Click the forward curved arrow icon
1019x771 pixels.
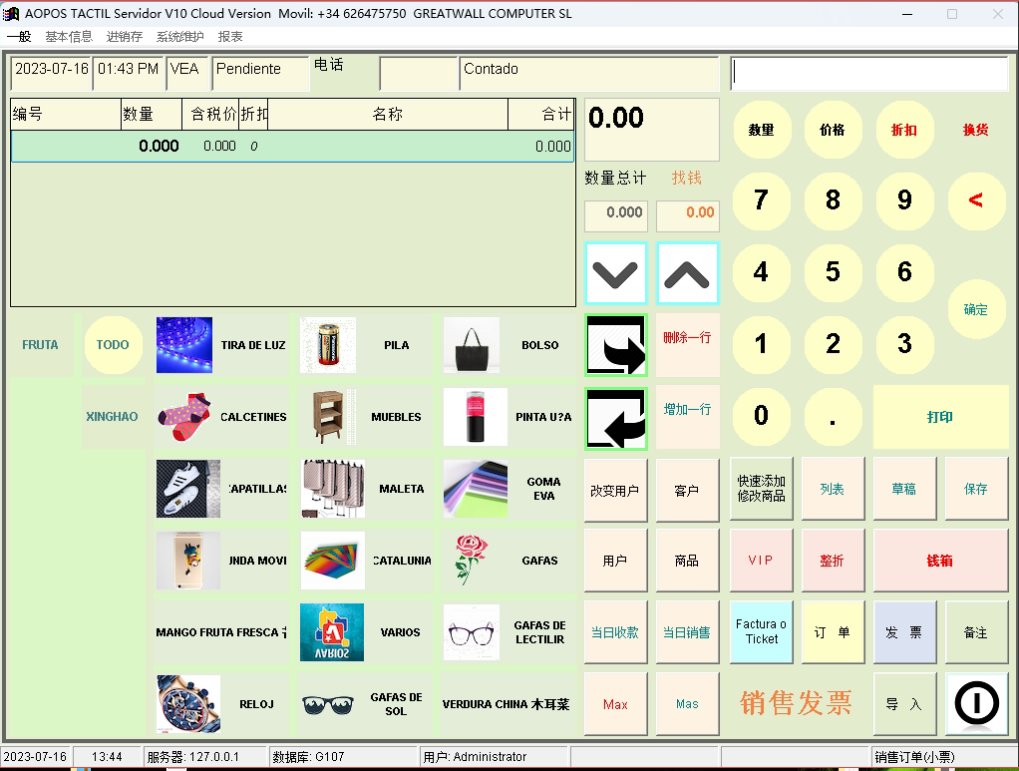pos(616,345)
